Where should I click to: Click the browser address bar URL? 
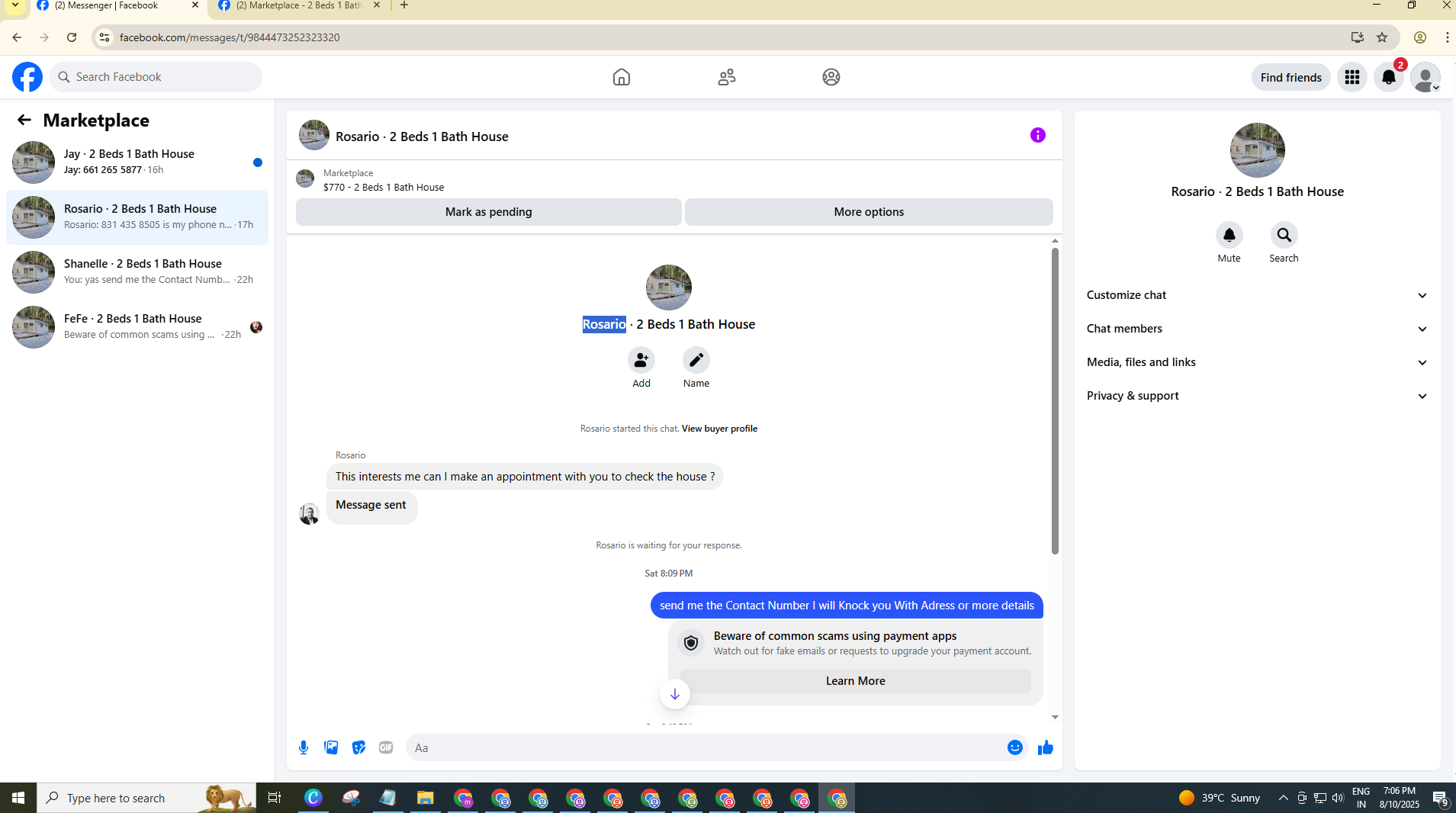tap(230, 37)
